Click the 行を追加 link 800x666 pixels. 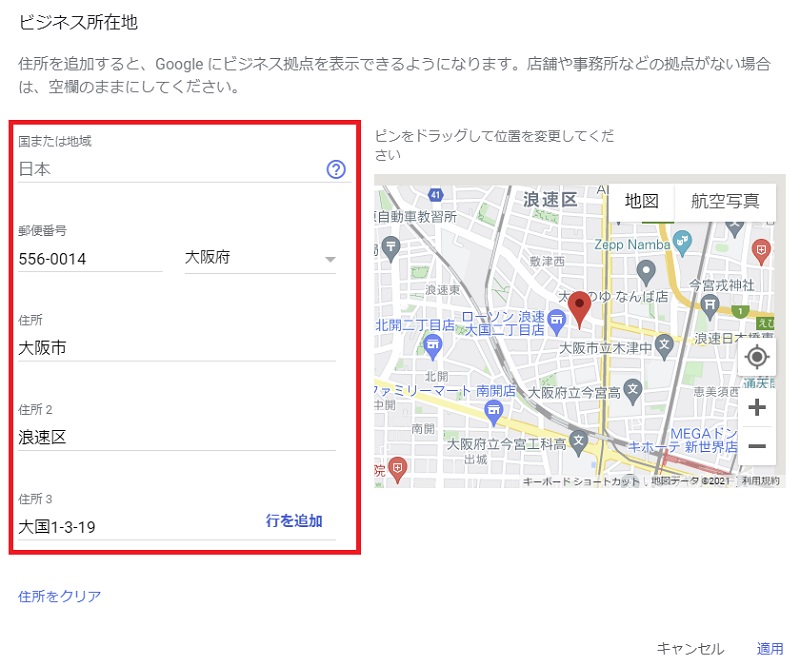coord(294,521)
